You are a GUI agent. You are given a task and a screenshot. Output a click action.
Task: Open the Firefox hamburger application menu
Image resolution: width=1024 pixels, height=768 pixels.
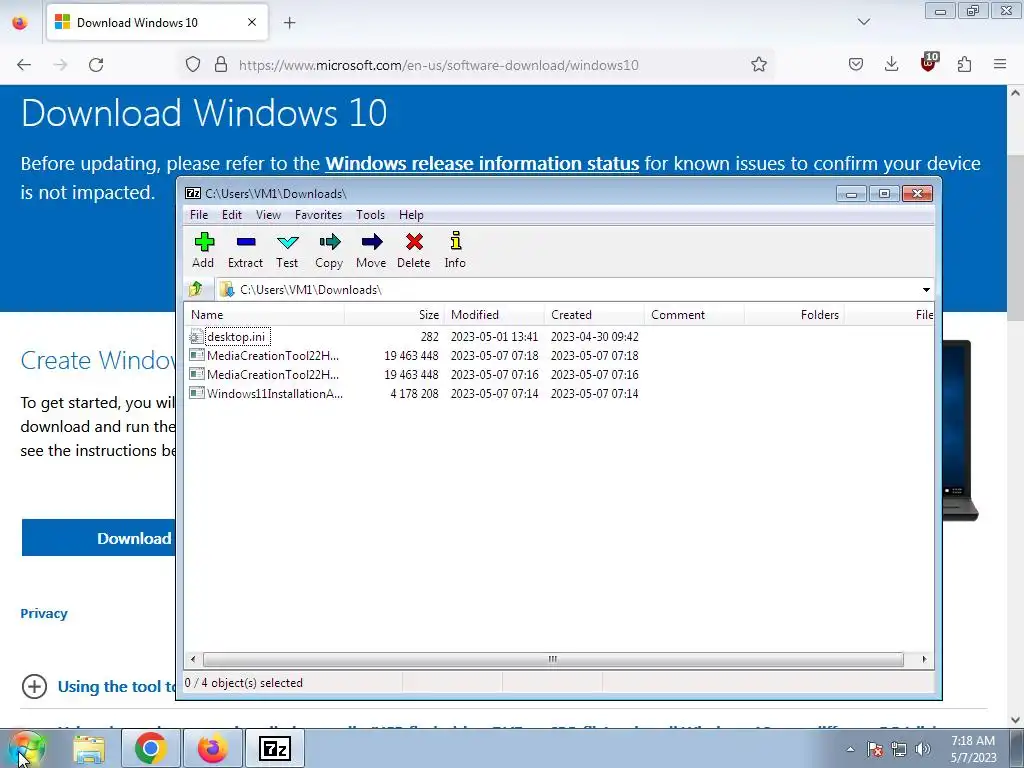tap(1000, 65)
